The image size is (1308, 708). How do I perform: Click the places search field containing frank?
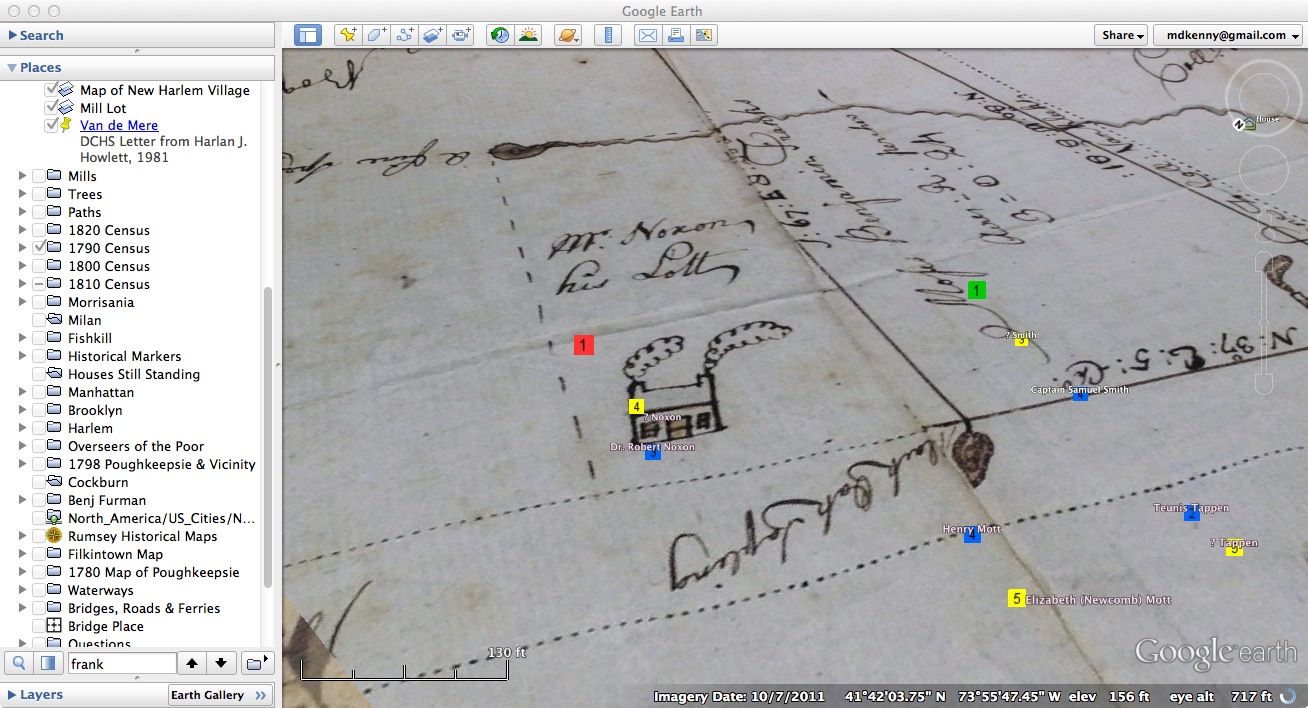pyautogui.click(x=121, y=664)
